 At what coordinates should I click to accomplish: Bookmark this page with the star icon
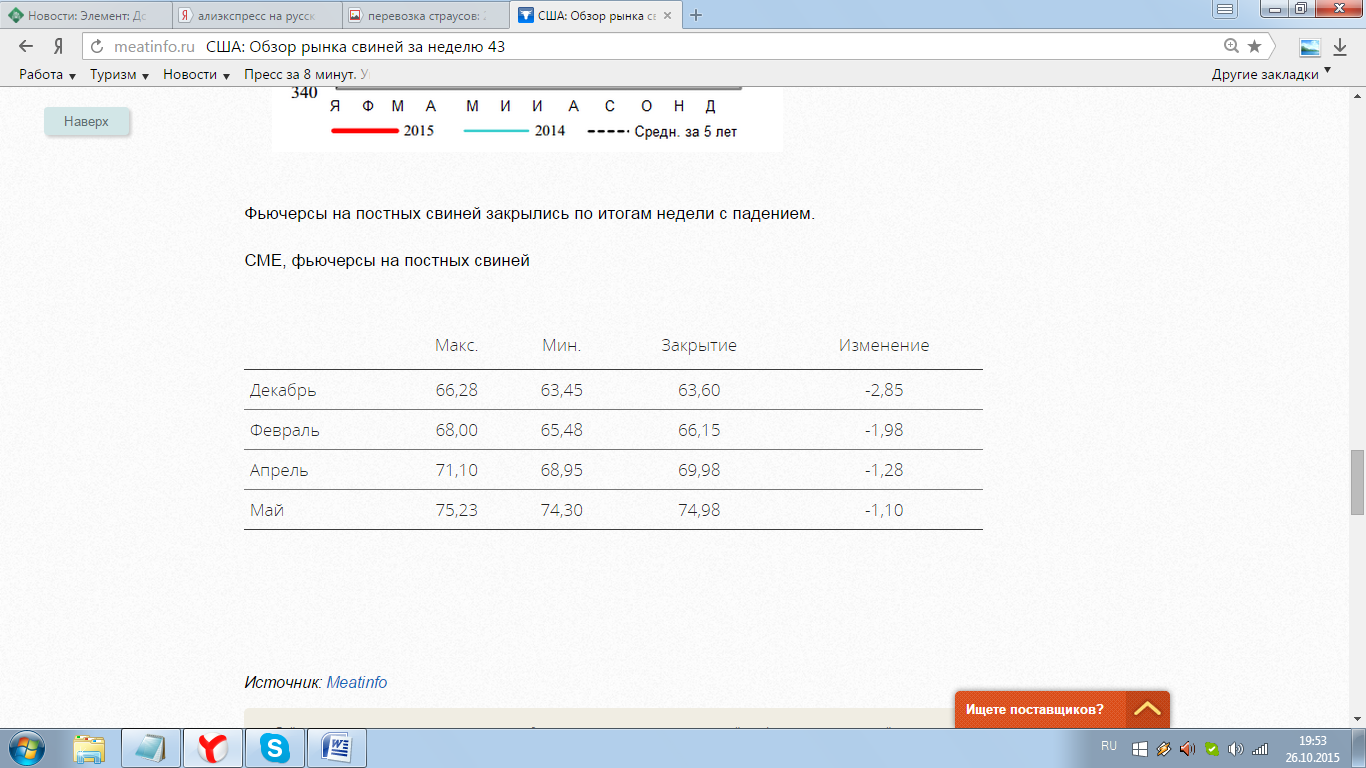pos(1254,47)
